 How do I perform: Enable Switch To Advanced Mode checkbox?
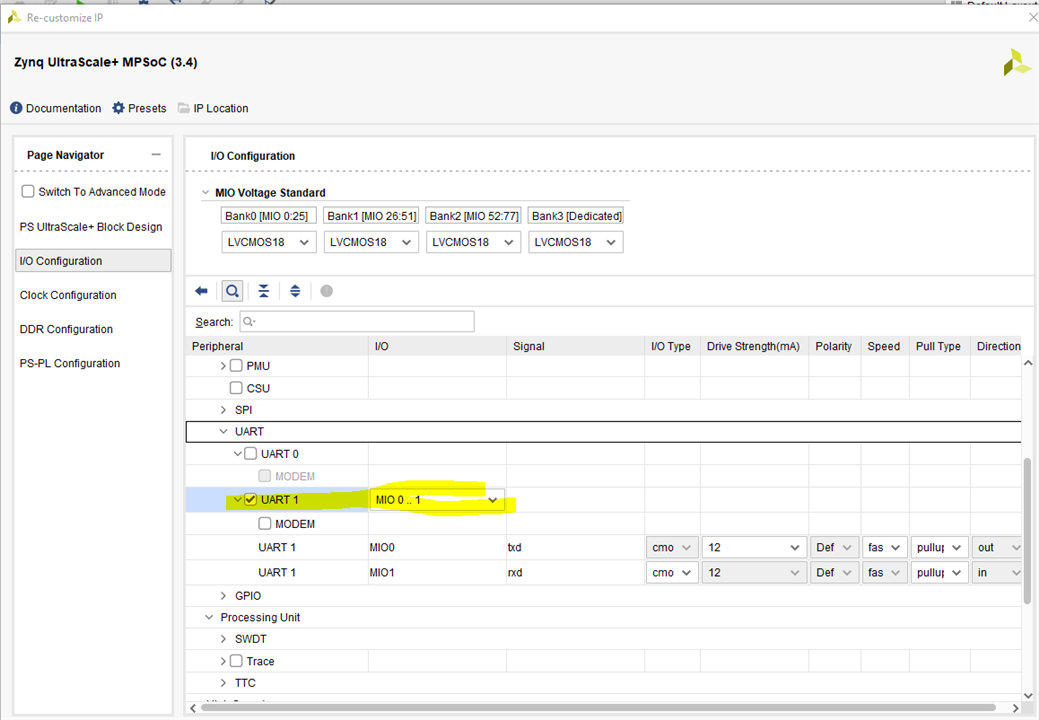point(28,191)
